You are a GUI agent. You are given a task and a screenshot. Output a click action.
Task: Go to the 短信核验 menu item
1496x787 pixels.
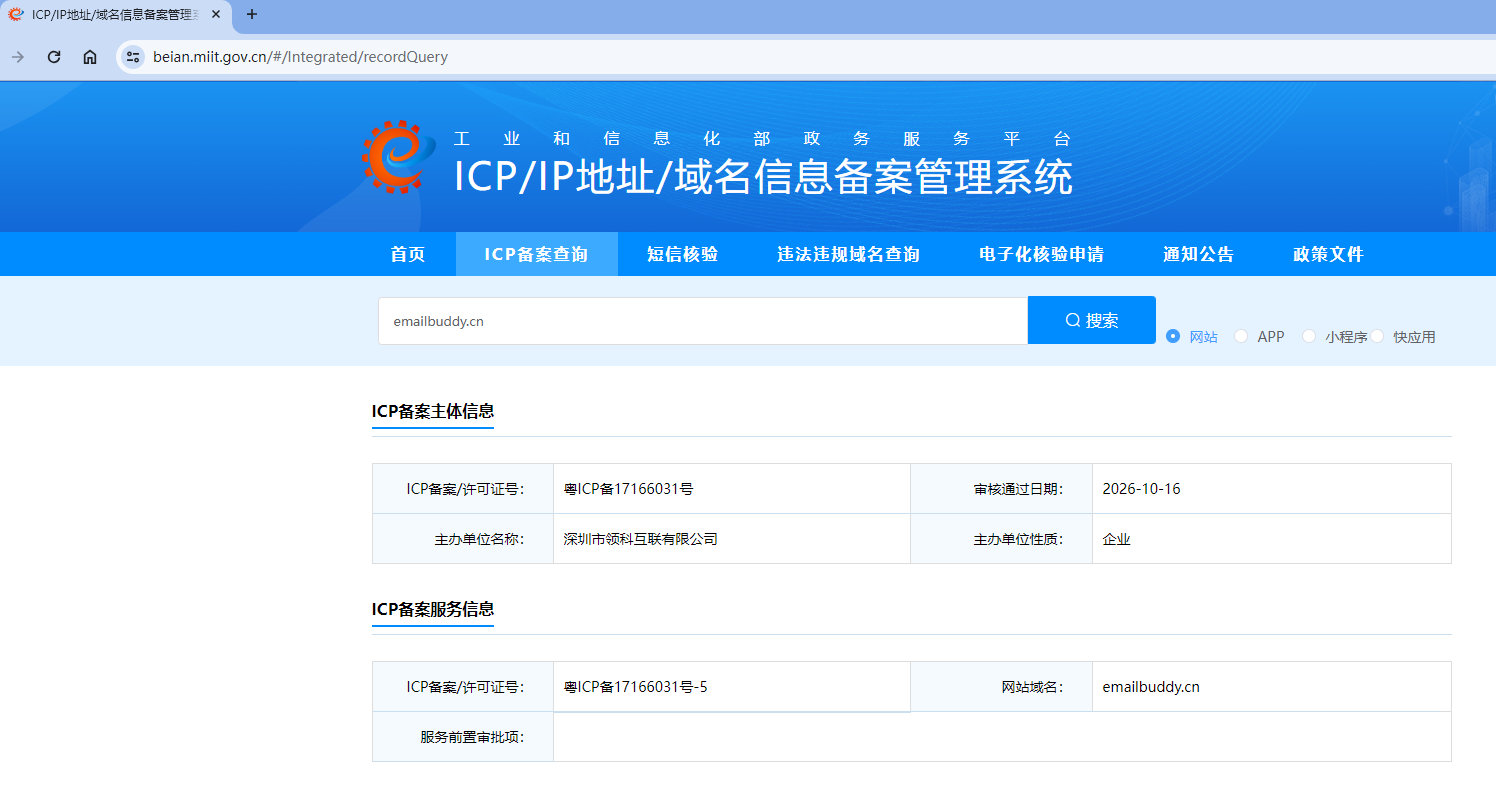(683, 254)
